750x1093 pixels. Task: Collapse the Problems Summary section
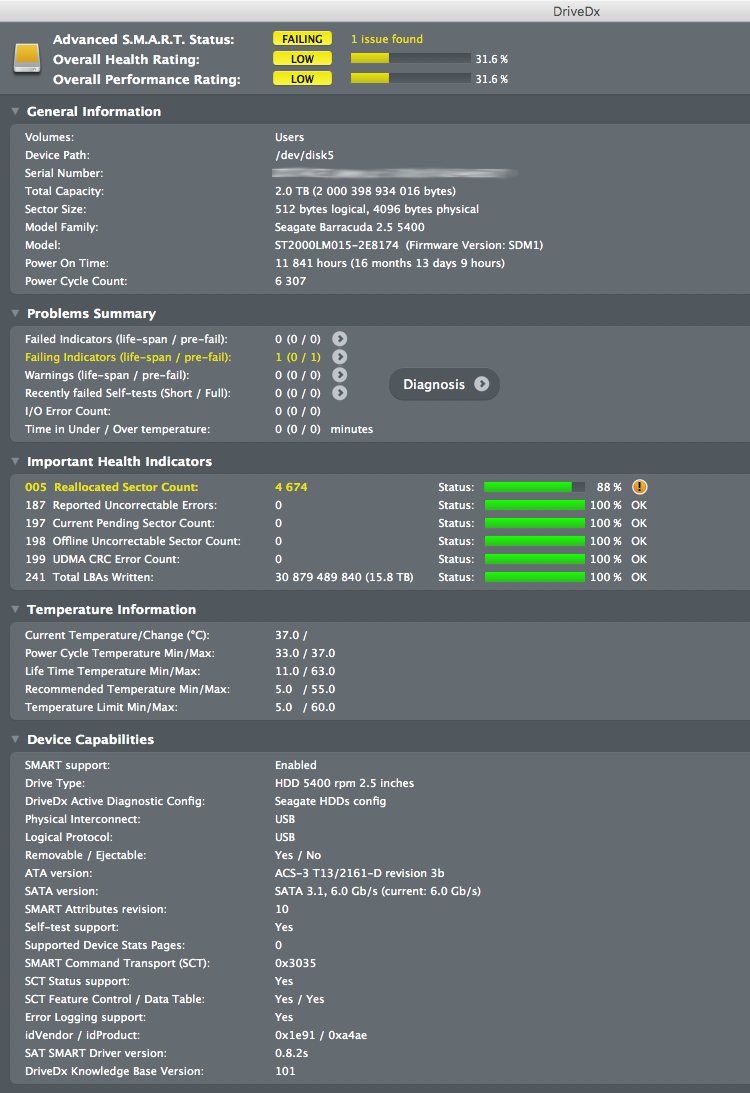coord(15,314)
